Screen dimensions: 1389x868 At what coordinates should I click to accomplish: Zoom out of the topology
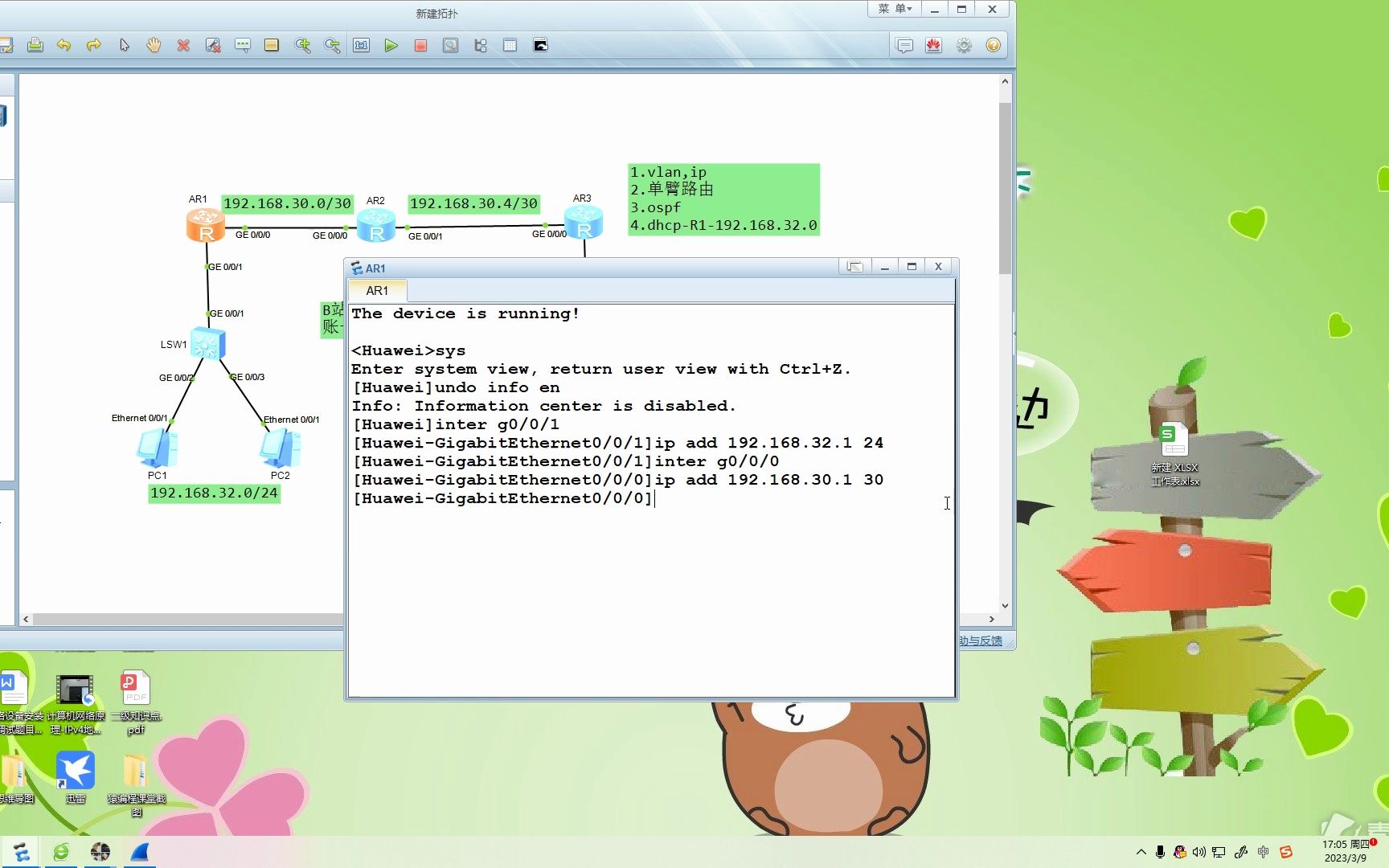click(332, 45)
